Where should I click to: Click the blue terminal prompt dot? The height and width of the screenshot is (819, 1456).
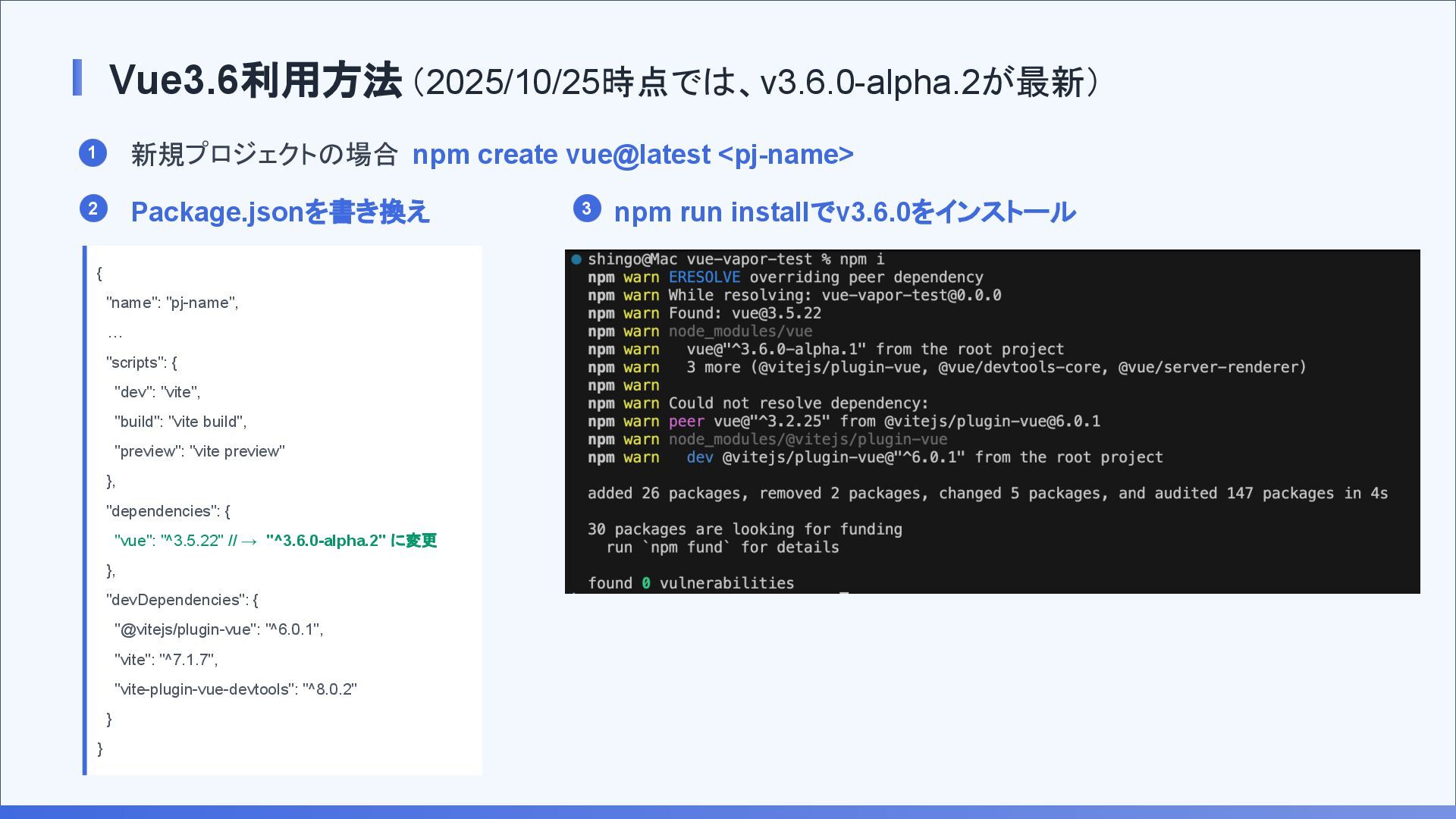[x=576, y=259]
